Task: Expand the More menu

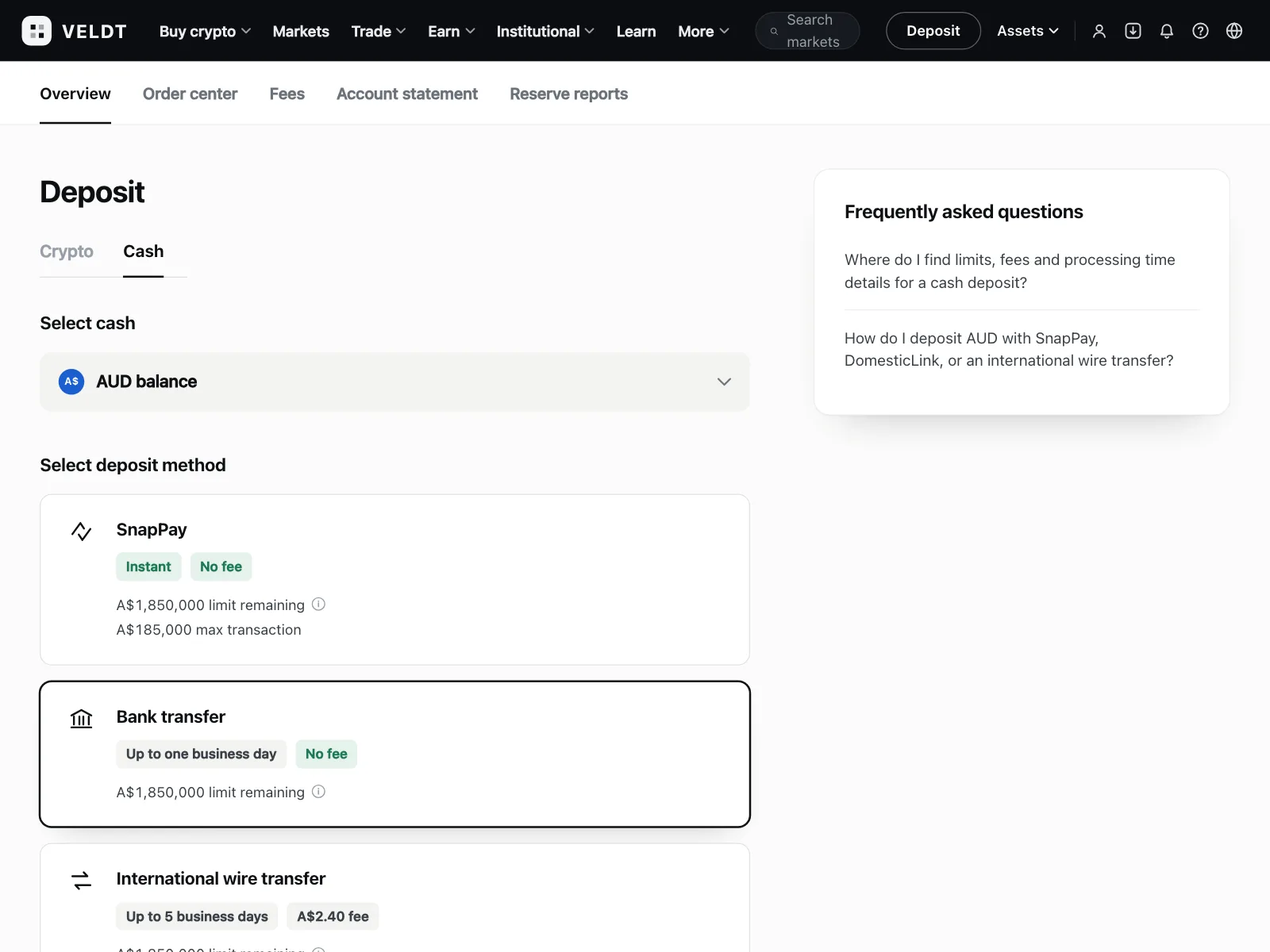Action: (x=703, y=31)
